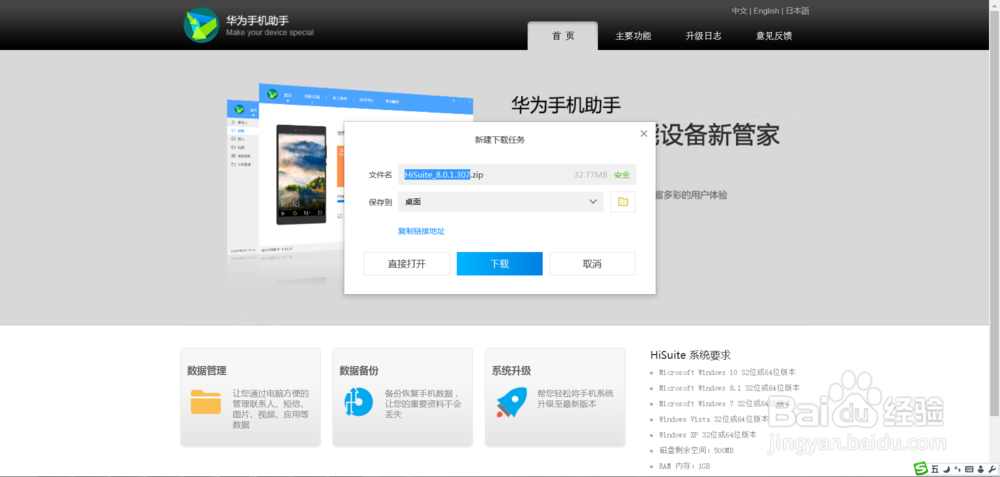Click the HiSuite 系统要求 heading
This screenshot has height=477, width=1000.
tap(690, 355)
